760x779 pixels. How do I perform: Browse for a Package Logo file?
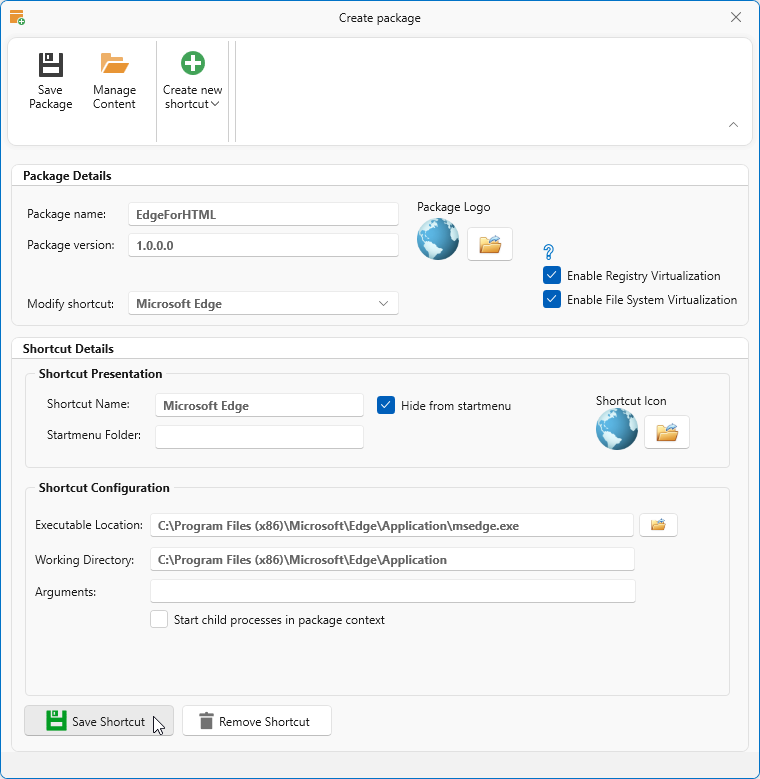coord(489,244)
